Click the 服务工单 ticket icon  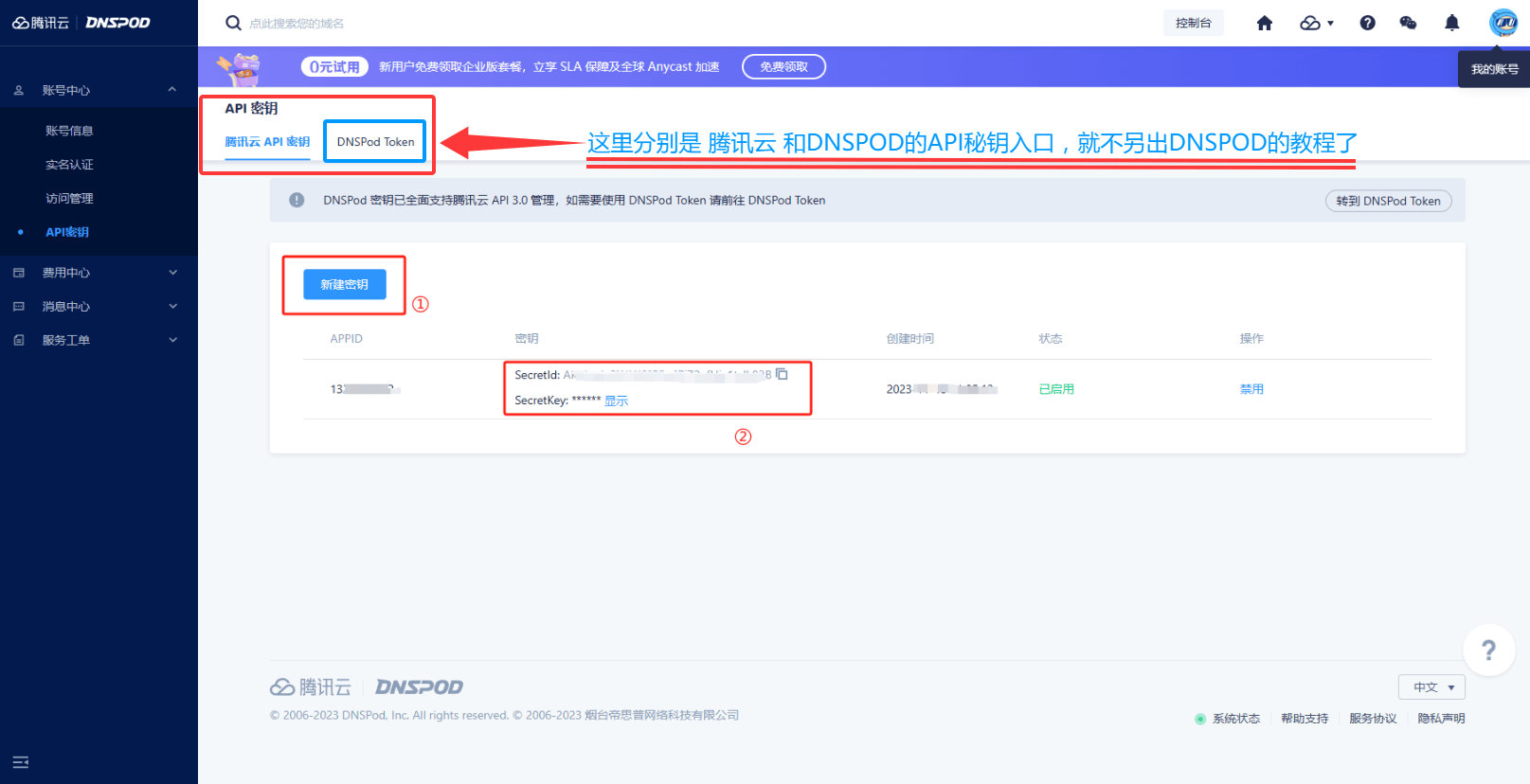click(x=18, y=340)
